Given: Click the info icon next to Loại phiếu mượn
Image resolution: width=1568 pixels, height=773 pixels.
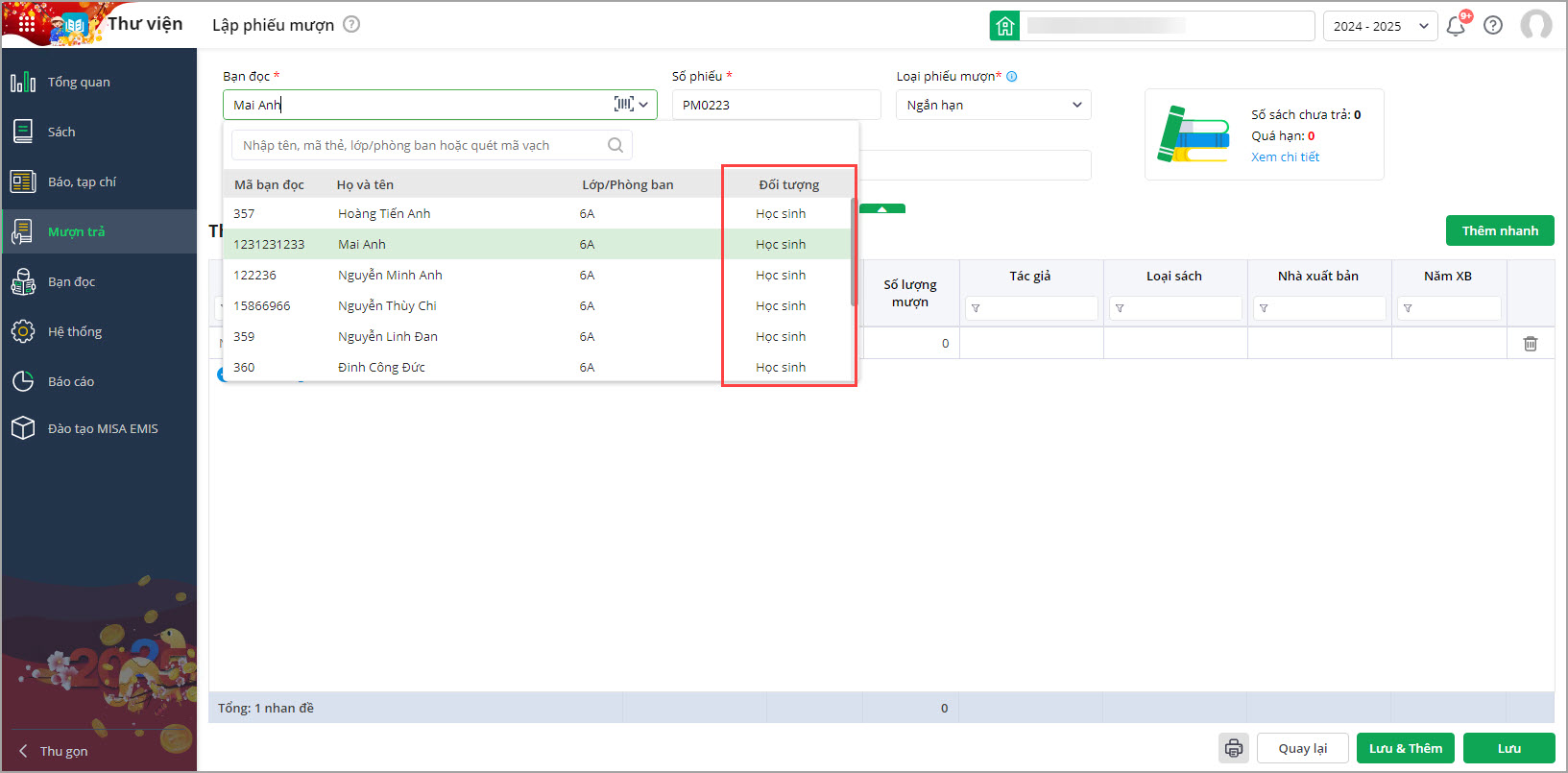Looking at the screenshot, I should point(1012,77).
